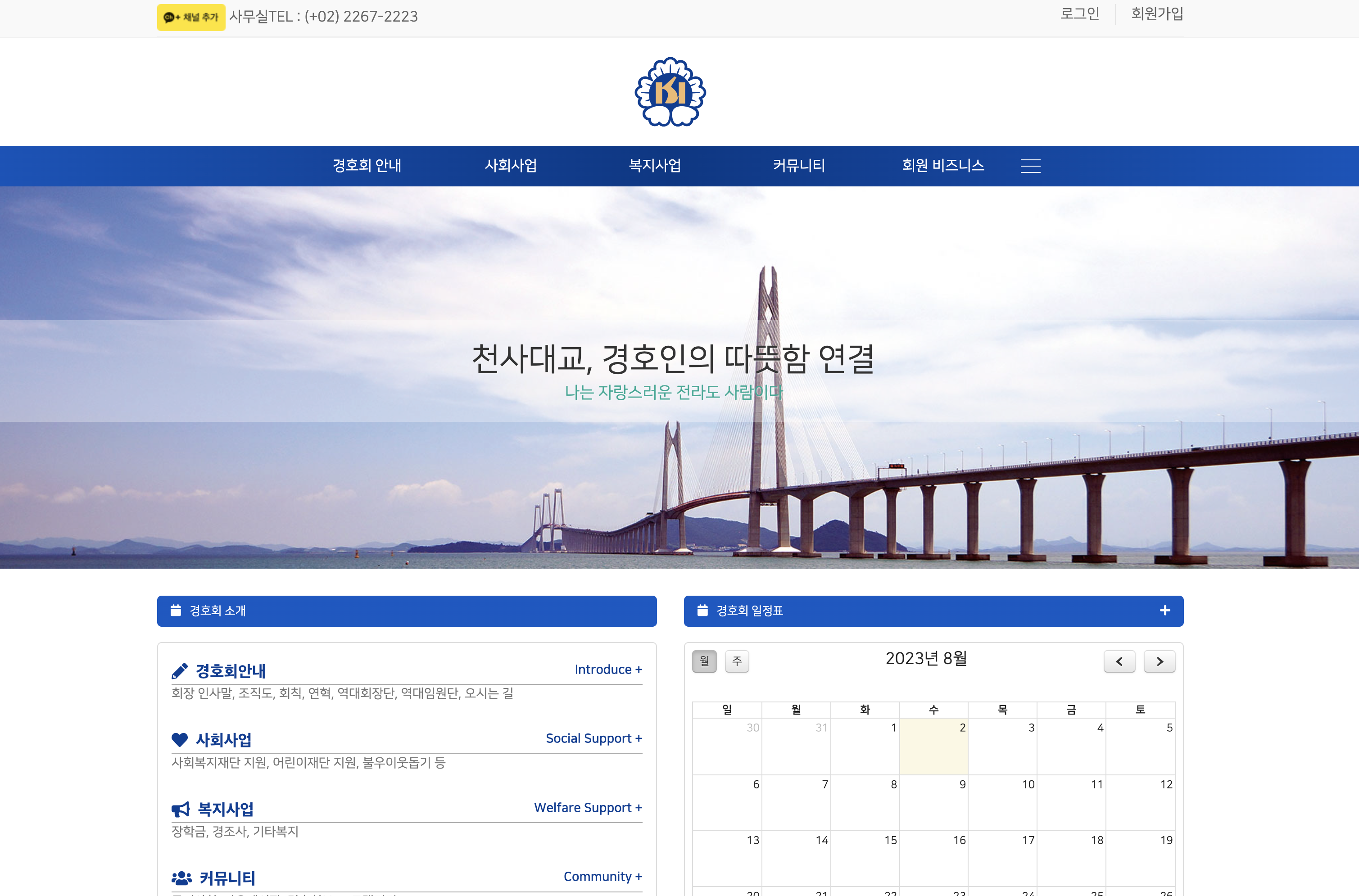
Task: Click the megaphone icon beside 복지사업
Action: pos(181,809)
